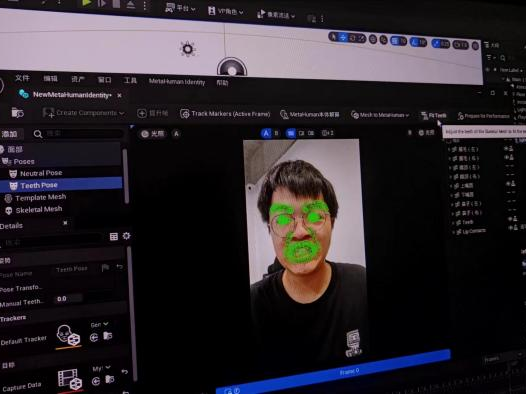Click the Fit Teeth toolbar button
The height and width of the screenshot is (394, 526).
pos(434,115)
